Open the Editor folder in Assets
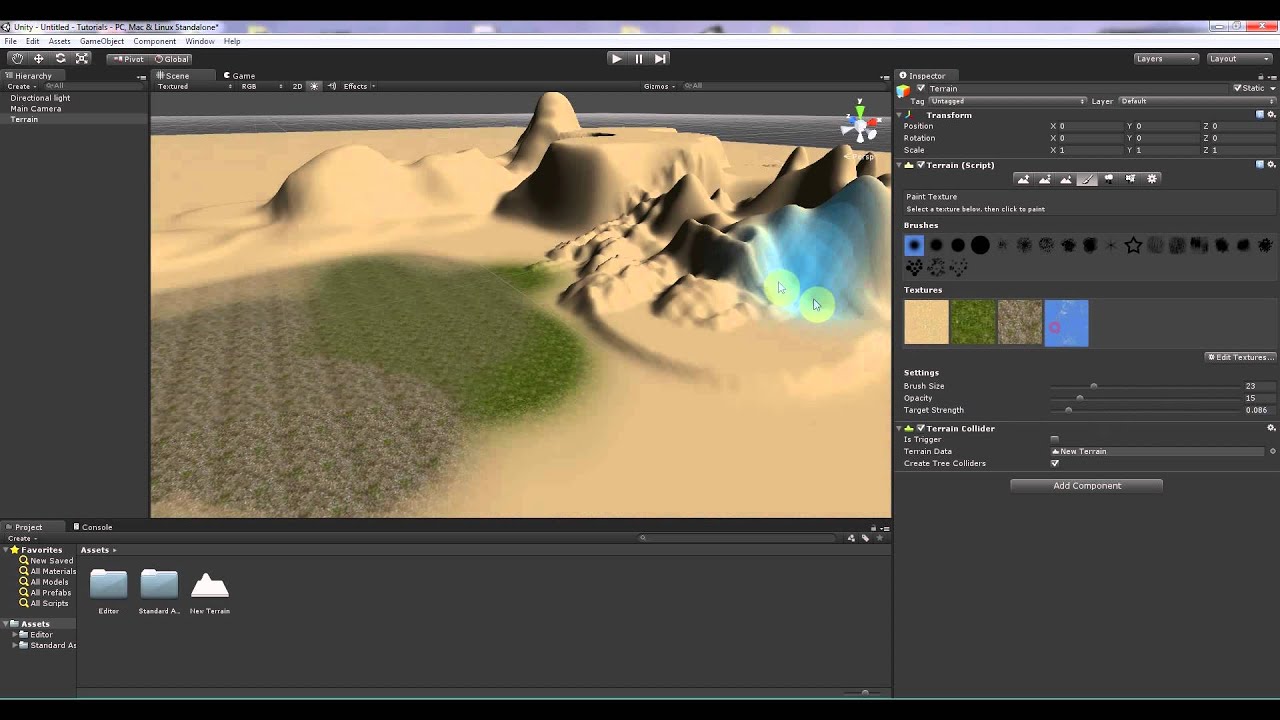 (x=108, y=584)
